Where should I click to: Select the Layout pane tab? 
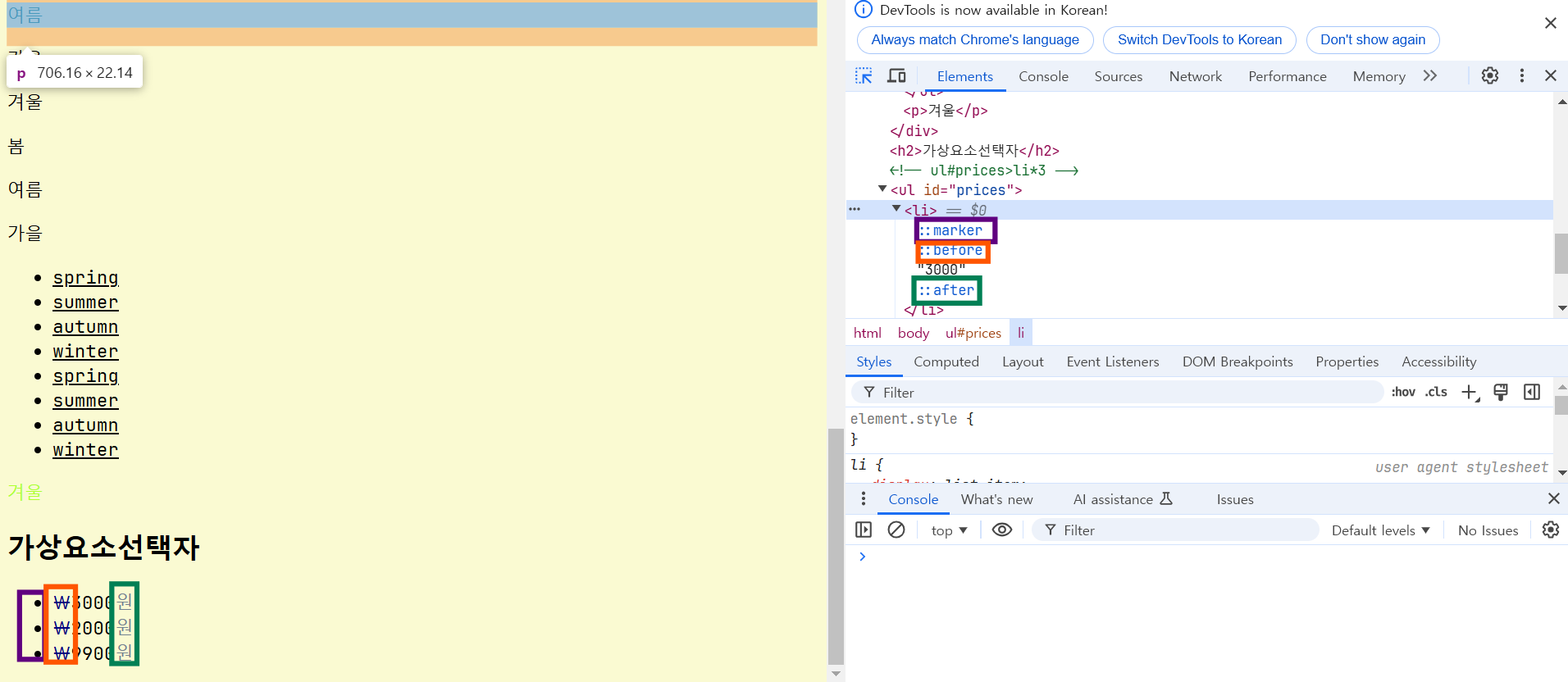point(1023,361)
